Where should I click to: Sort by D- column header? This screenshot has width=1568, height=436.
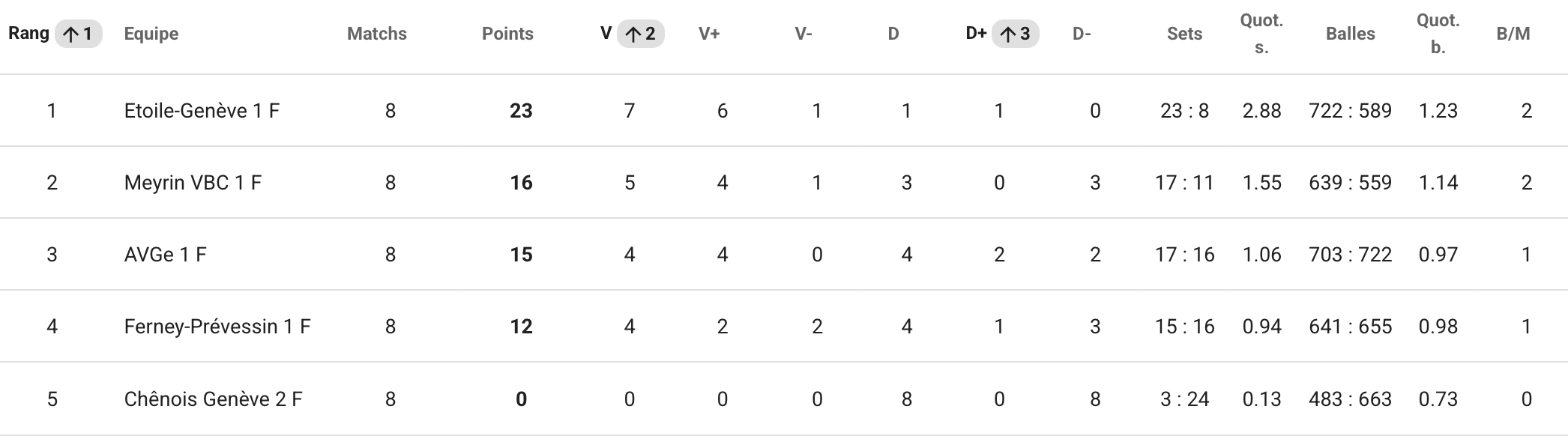1082,34
